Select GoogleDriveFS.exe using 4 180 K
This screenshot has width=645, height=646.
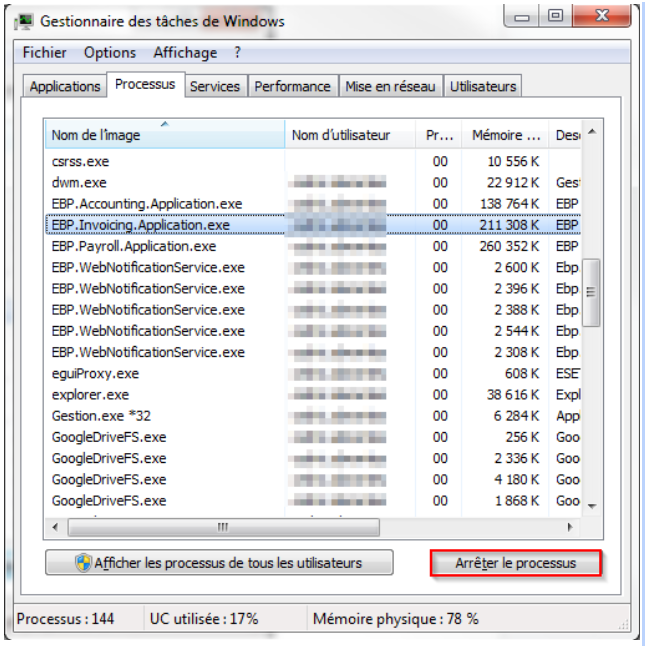(x=313, y=480)
